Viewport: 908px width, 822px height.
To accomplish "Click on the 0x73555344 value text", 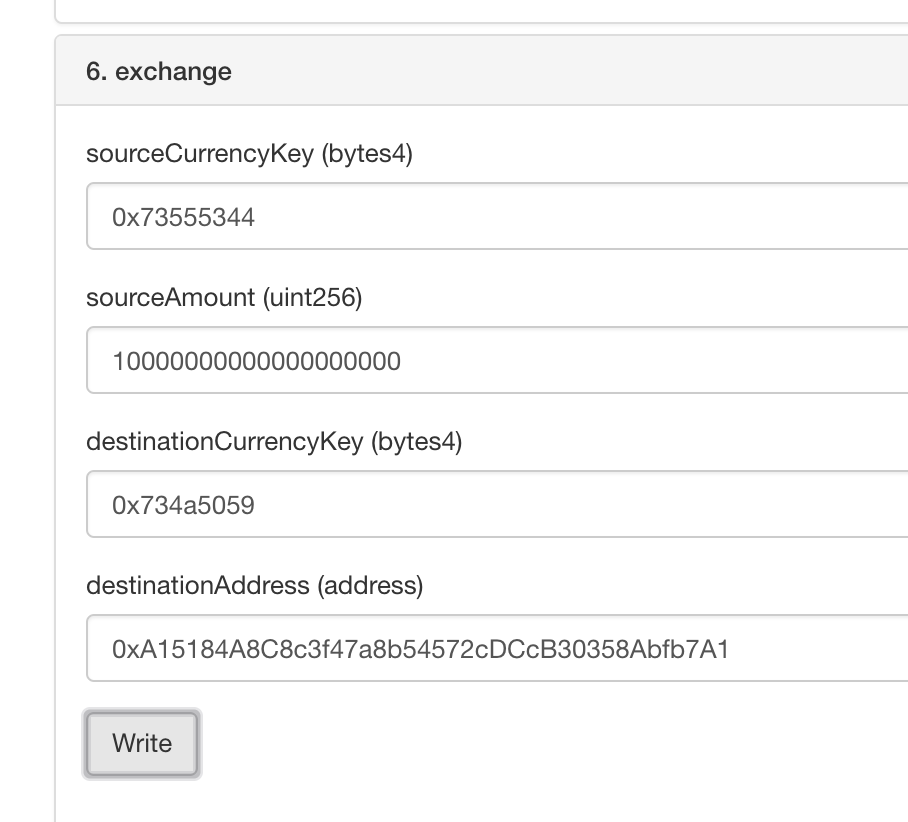I will click(184, 218).
